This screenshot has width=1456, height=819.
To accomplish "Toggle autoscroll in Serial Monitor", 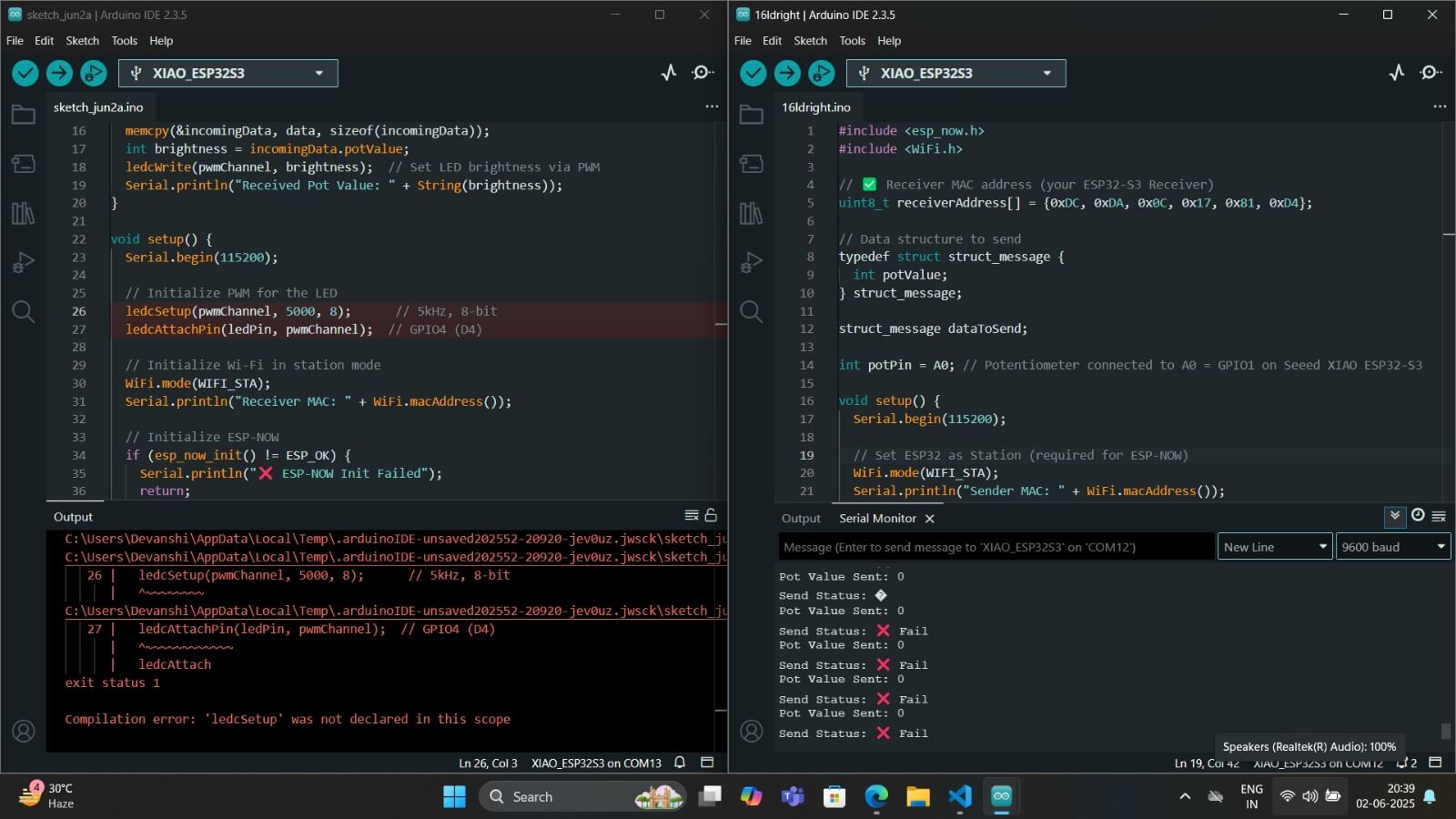I will [1394, 516].
